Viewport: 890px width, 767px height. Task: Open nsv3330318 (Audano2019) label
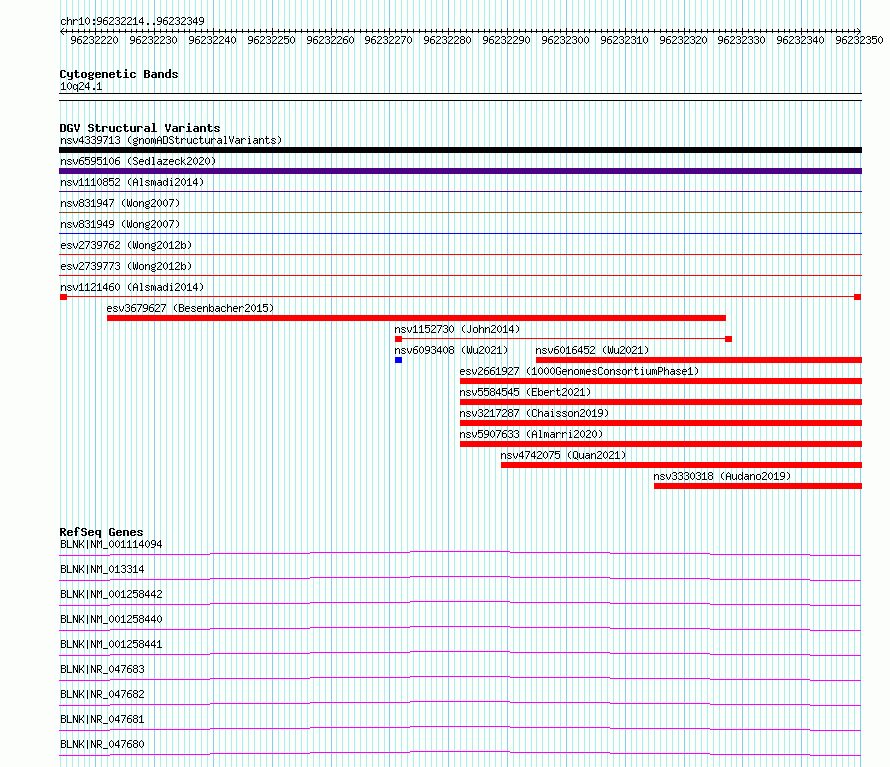[722, 476]
